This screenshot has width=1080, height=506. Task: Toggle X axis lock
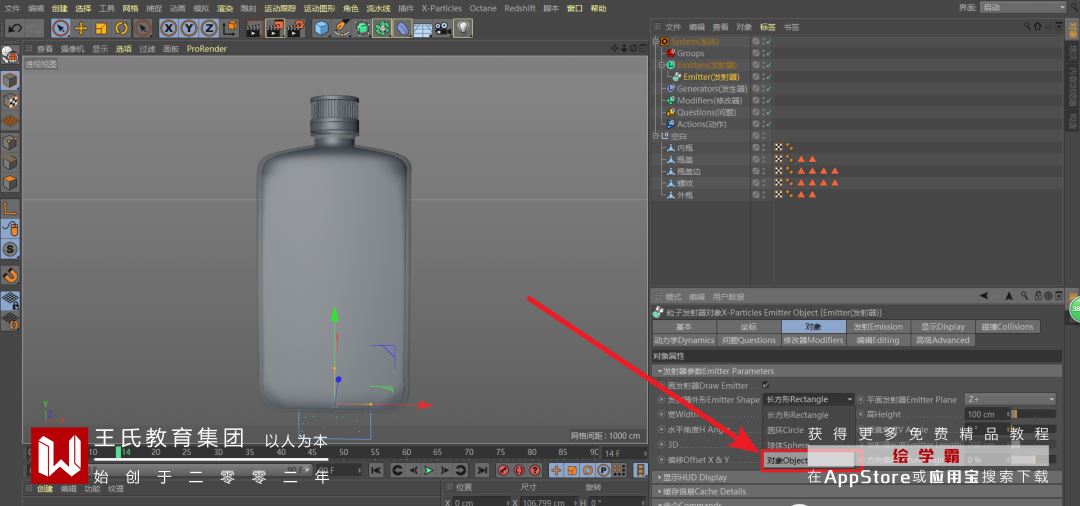coord(168,28)
